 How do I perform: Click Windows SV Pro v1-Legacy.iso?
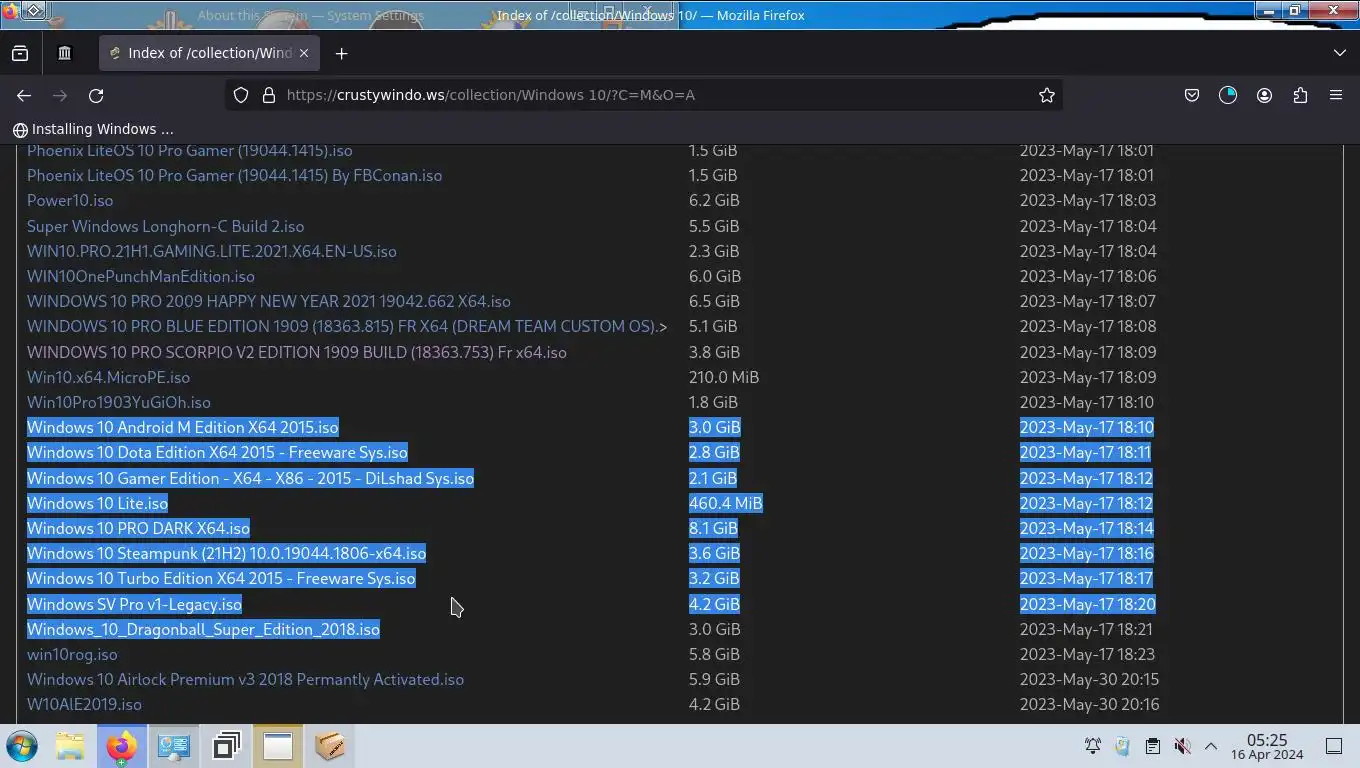point(134,604)
